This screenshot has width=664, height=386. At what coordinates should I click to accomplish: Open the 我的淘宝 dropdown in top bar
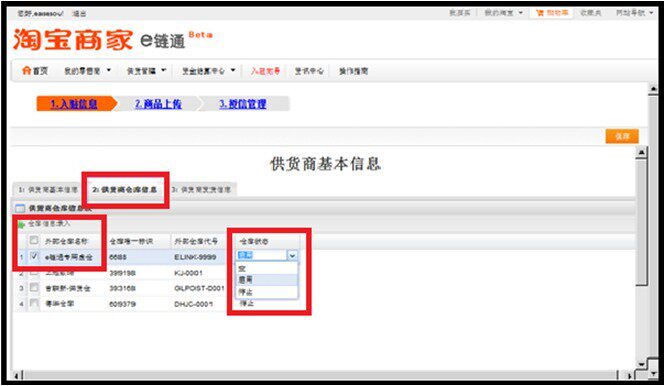[520, 13]
